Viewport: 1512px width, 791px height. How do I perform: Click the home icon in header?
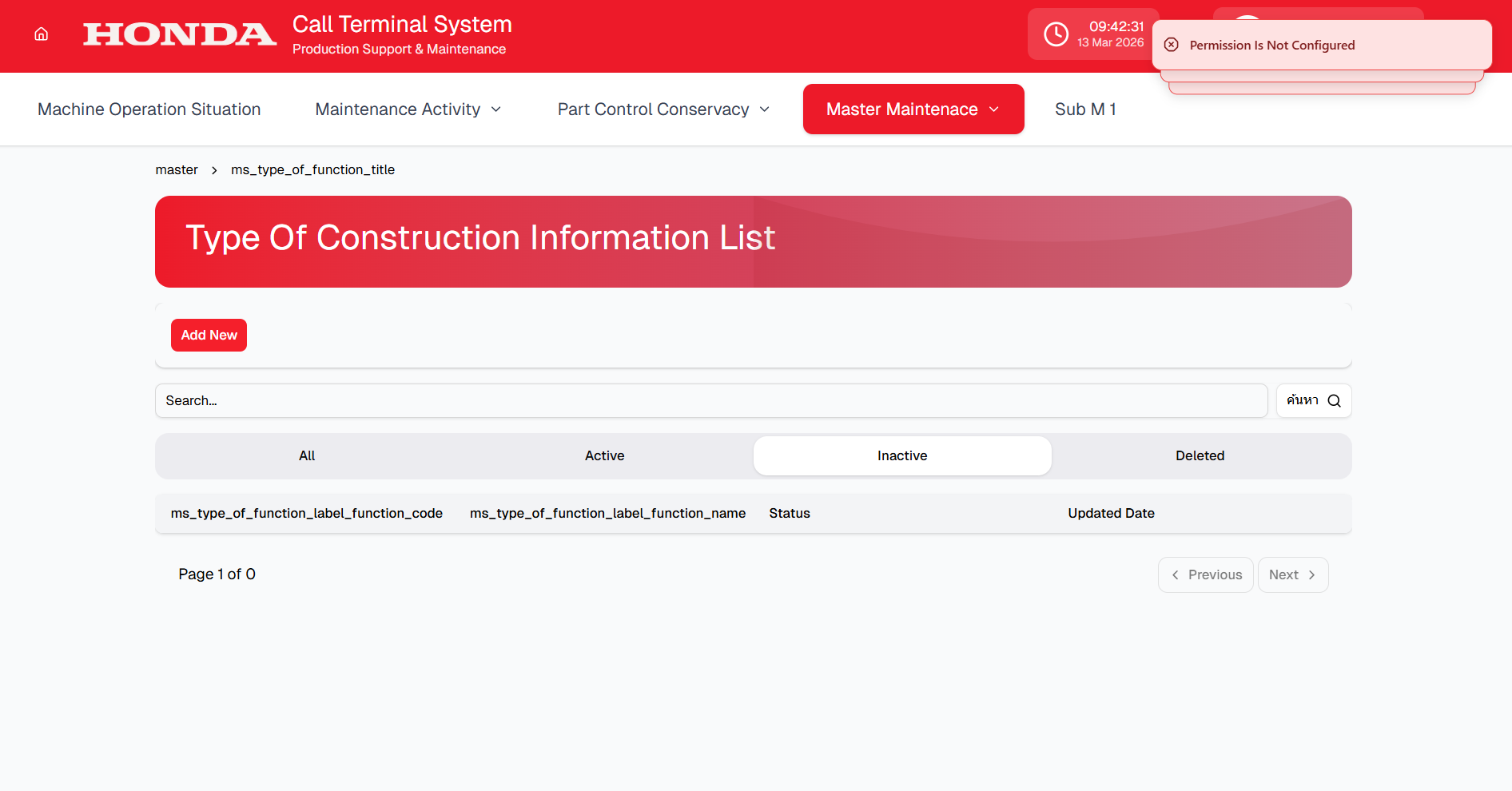pyautogui.click(x=42, y=34)
